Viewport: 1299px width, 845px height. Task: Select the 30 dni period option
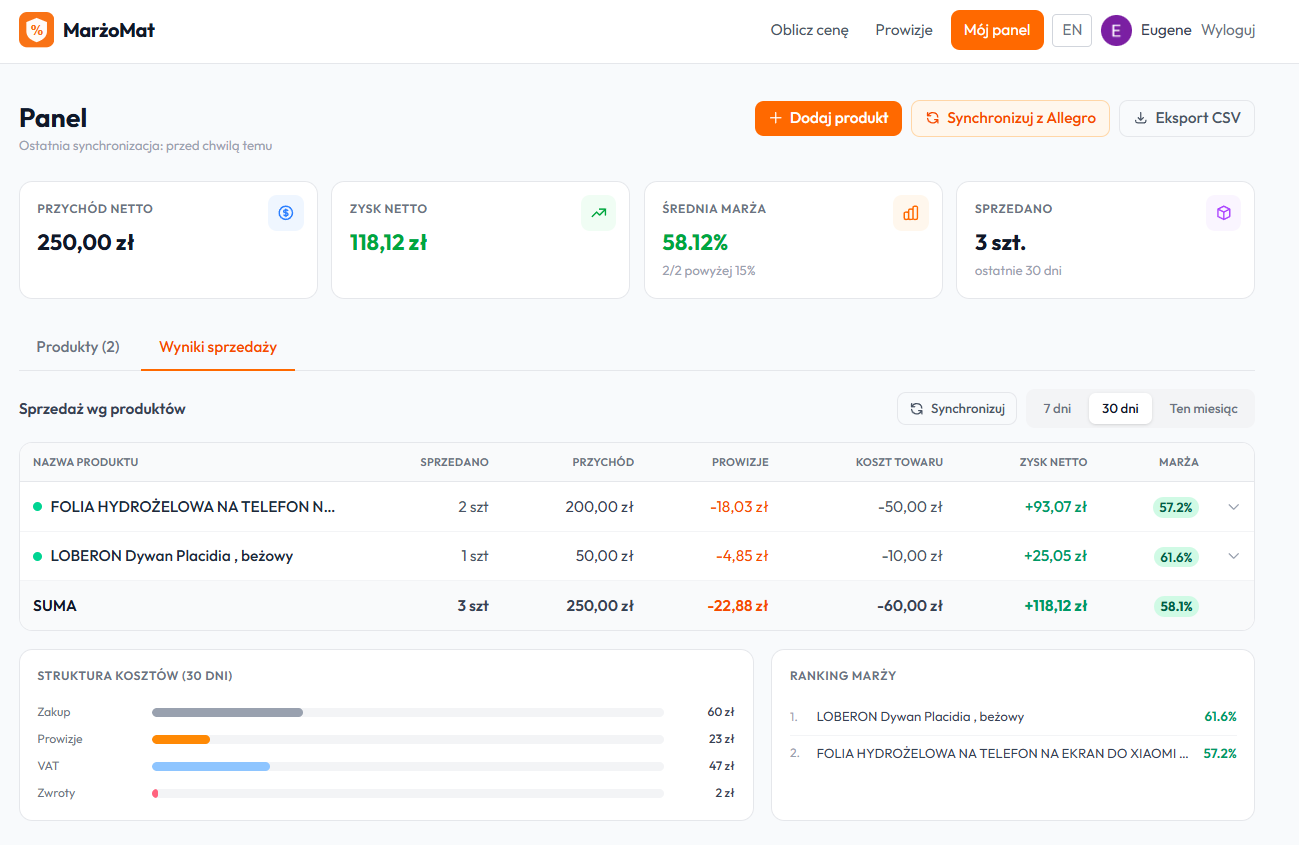tap(1120, 408)
